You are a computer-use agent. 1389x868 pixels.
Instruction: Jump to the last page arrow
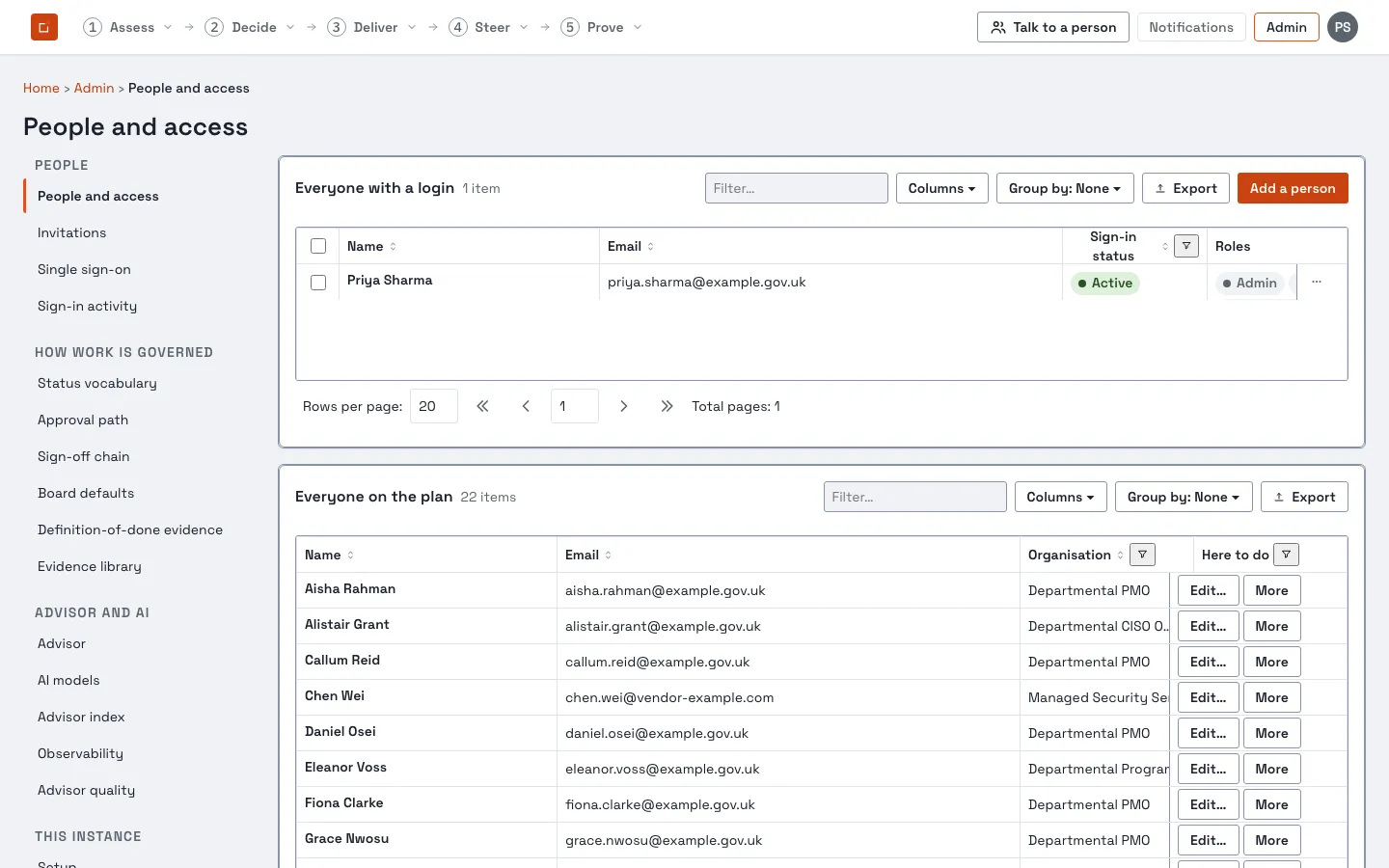point(667,406)
